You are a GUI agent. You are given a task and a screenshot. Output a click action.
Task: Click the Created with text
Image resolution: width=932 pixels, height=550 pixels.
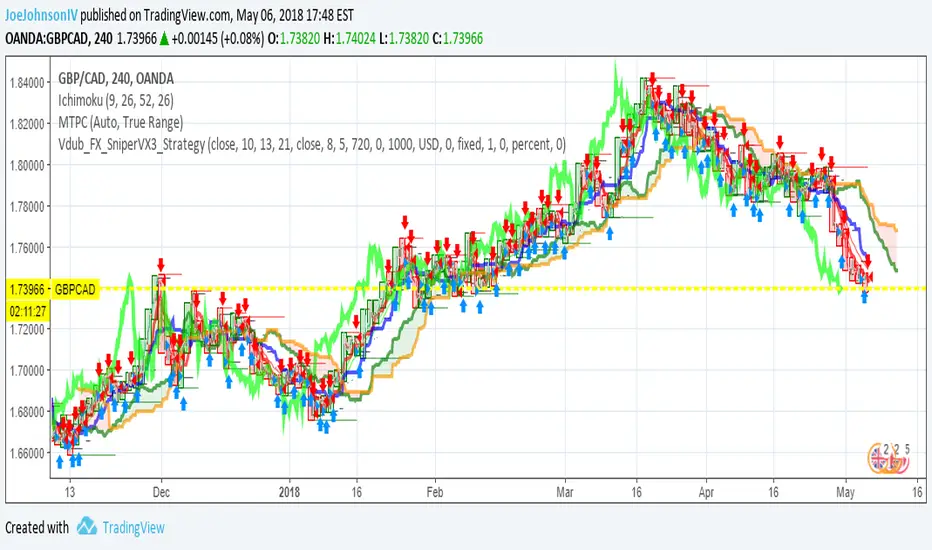point(37,527)
